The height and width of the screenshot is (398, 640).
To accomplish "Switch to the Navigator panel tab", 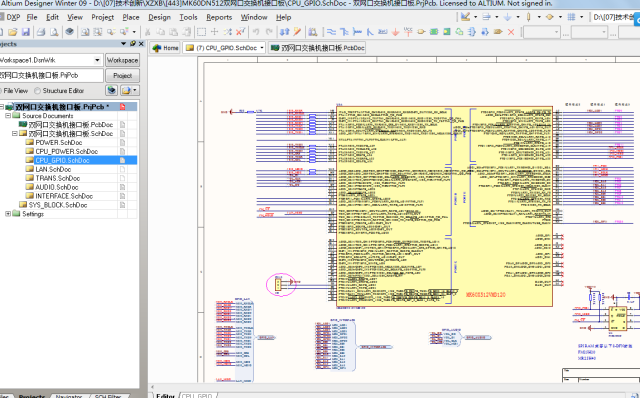I will (x=69, y=396).
